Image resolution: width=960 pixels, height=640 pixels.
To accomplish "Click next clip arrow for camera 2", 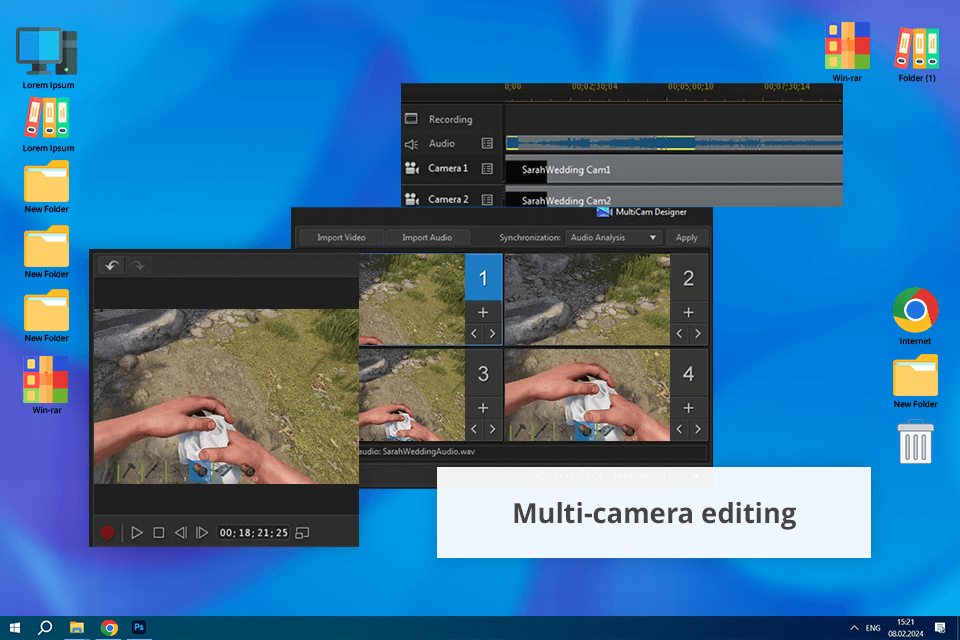I will (x=697, y=334).
